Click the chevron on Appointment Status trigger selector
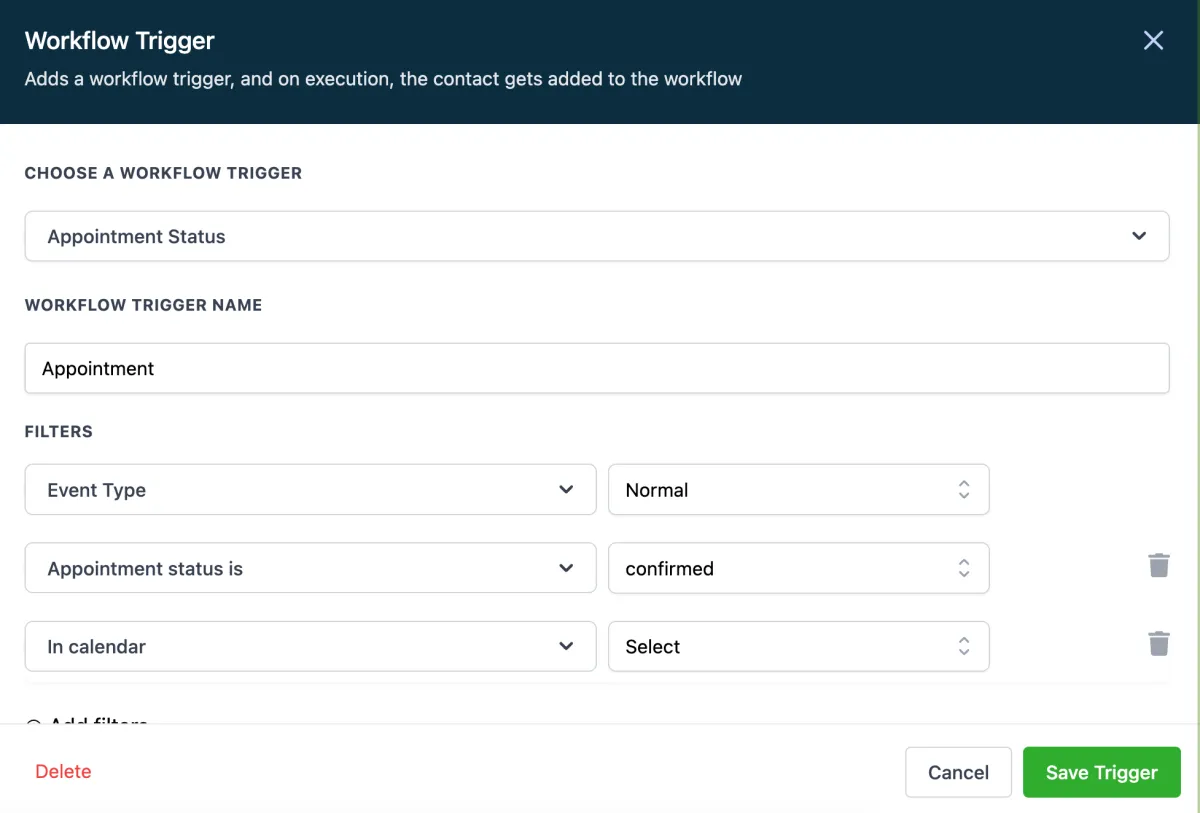The height and width of the screenshot is (813, 1200). click(1138, 236)
